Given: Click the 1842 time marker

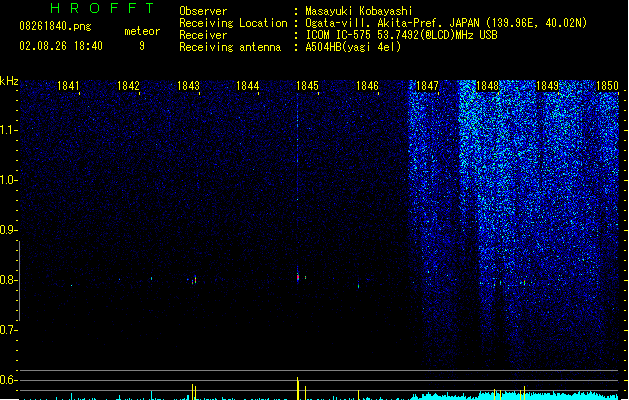Looking at the screenshot, I should (x=128, y=86).
